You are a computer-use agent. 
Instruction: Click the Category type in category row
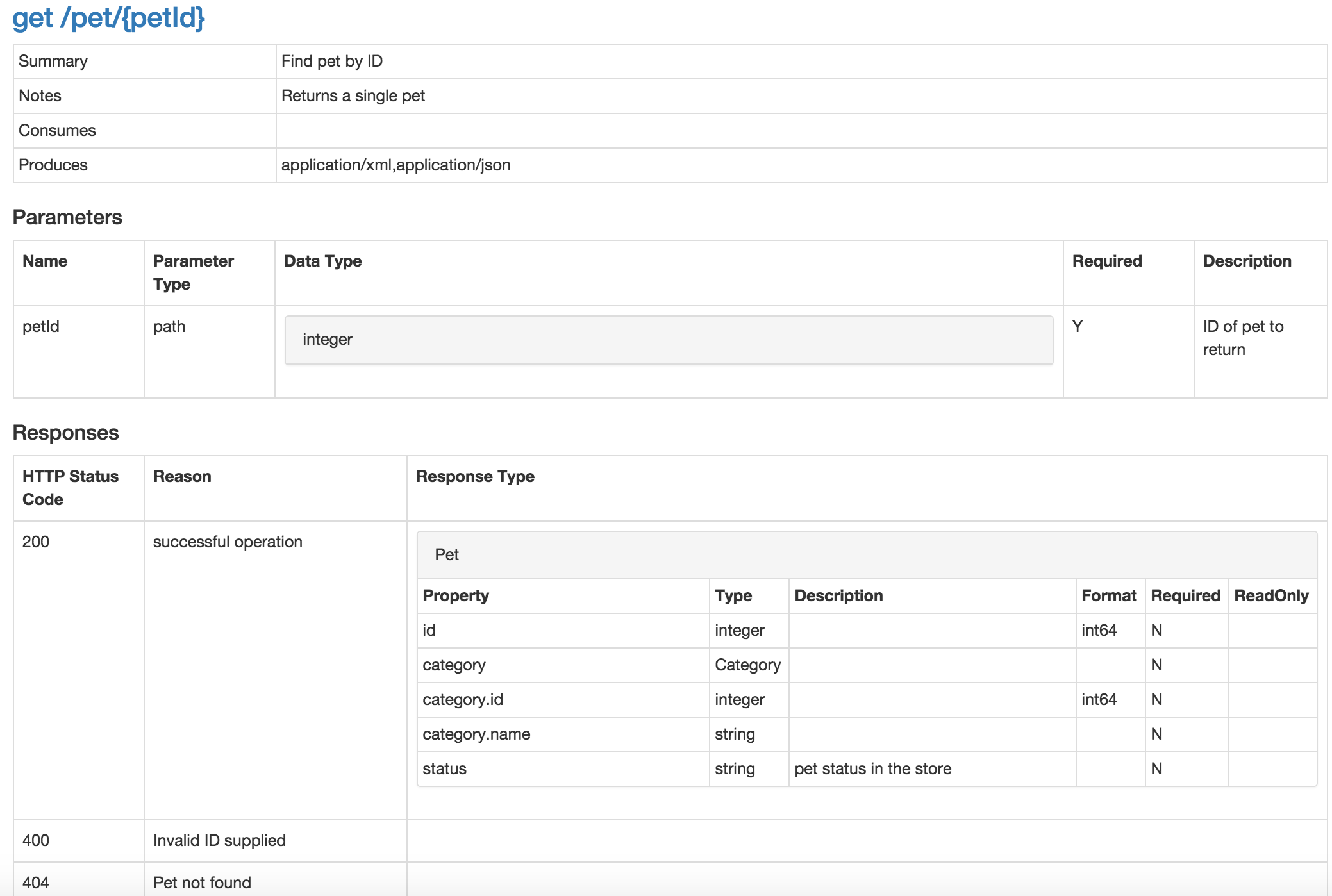[x=747, y=665]
